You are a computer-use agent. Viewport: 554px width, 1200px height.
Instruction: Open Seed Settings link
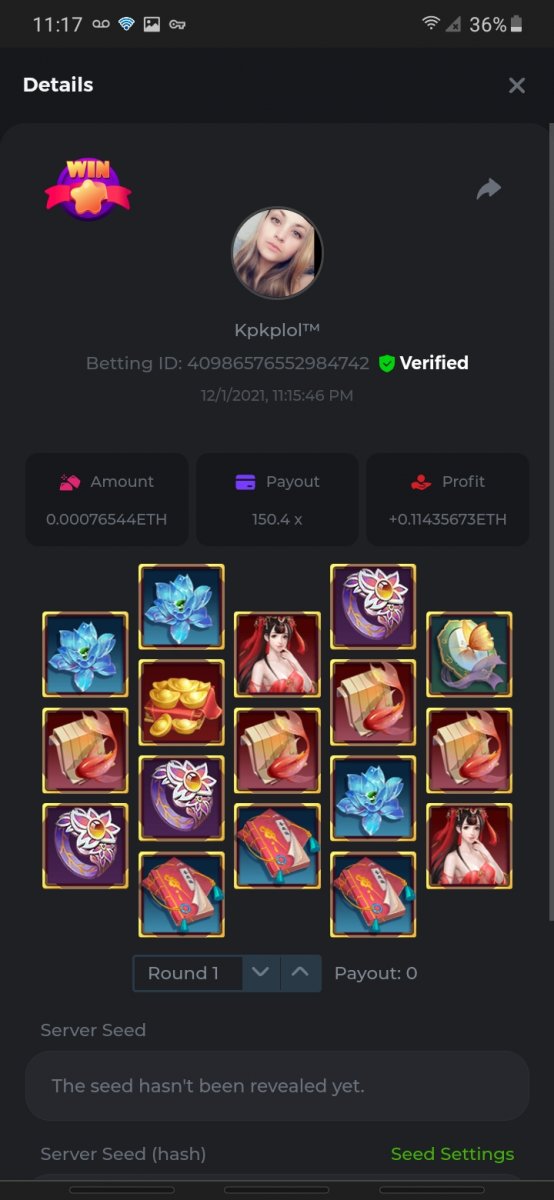(x=452, y=1154)
